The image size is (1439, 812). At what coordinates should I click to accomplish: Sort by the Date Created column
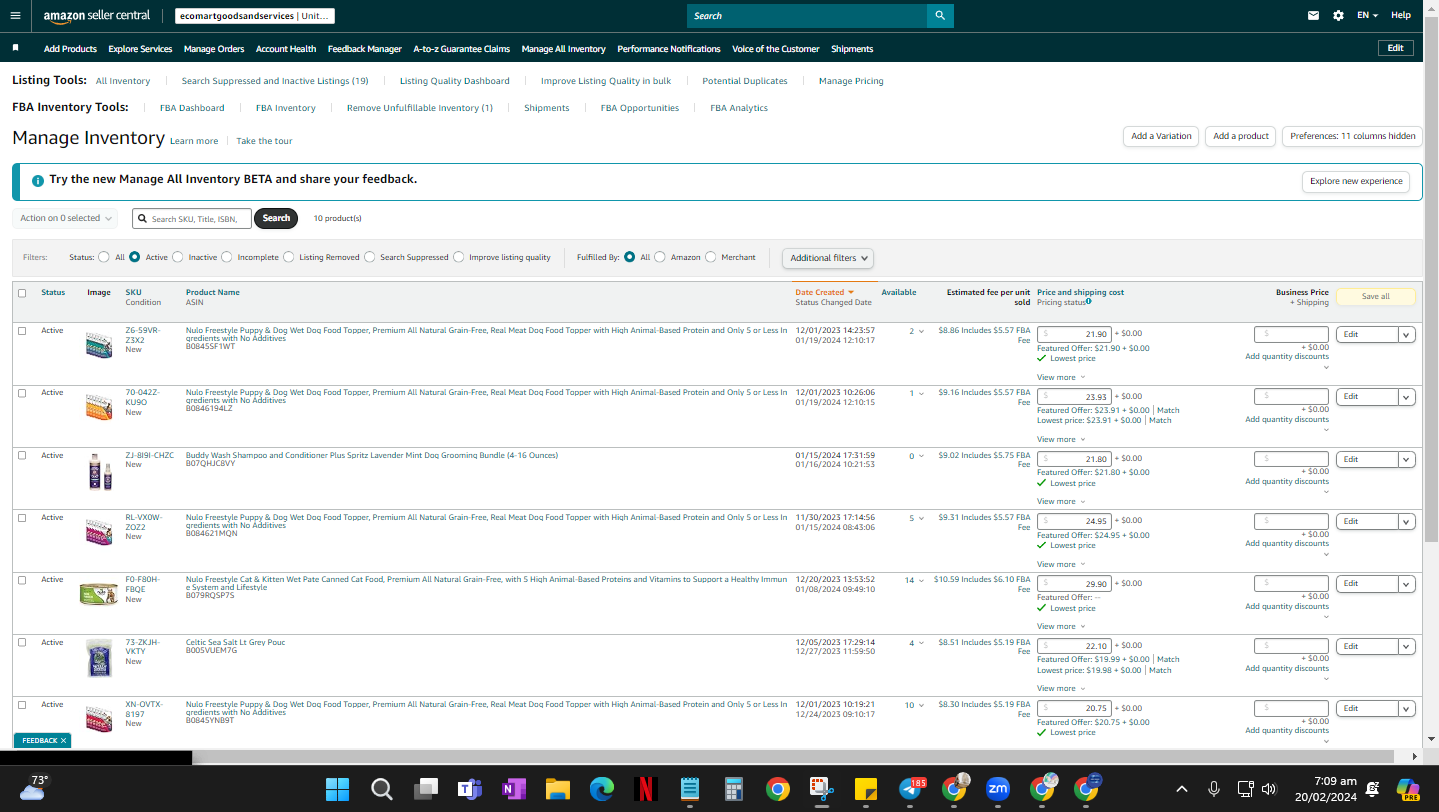pos(824,292)
